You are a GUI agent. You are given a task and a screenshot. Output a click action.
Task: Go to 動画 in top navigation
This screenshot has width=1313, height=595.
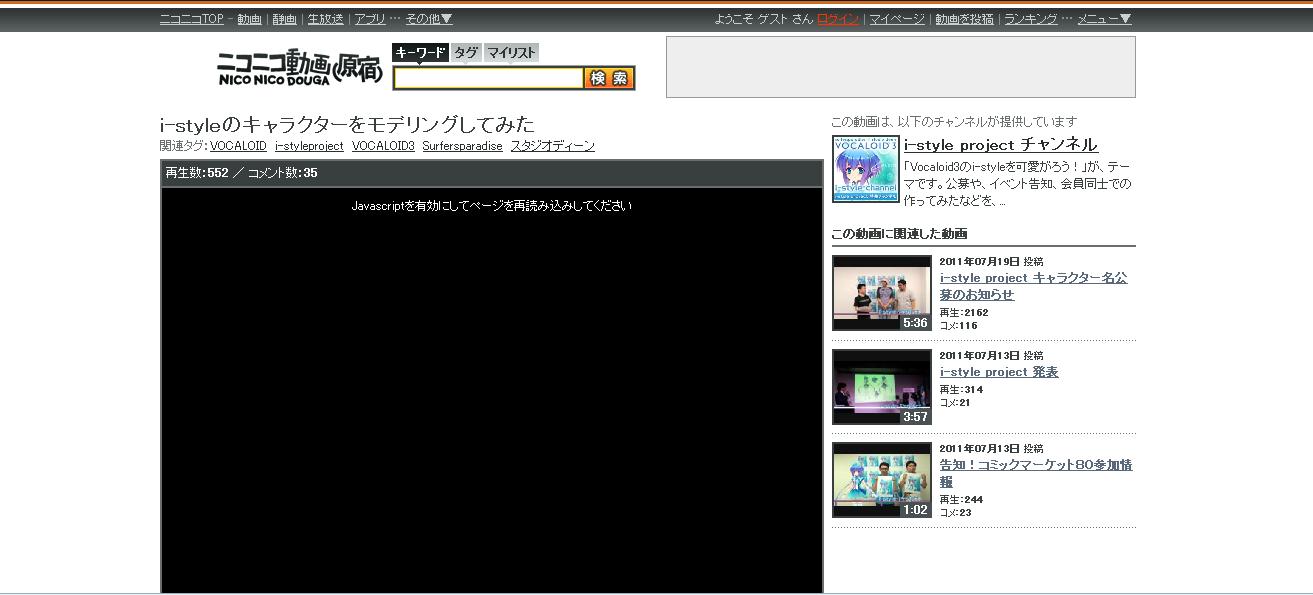(249, 19)
